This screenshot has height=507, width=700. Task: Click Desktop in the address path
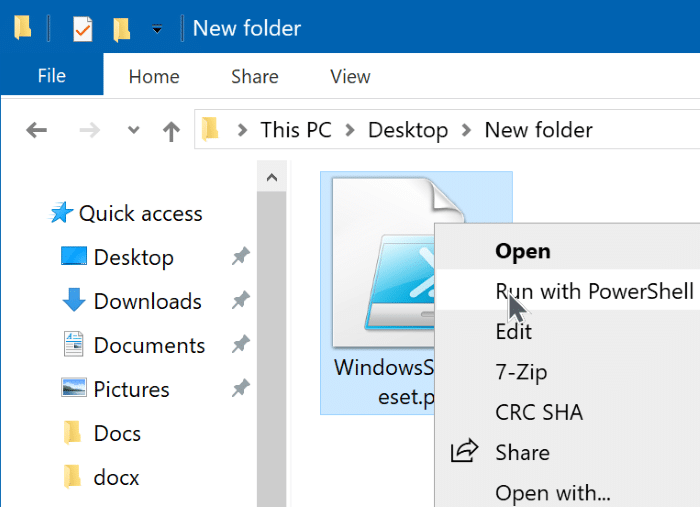[x=408, y=131]
